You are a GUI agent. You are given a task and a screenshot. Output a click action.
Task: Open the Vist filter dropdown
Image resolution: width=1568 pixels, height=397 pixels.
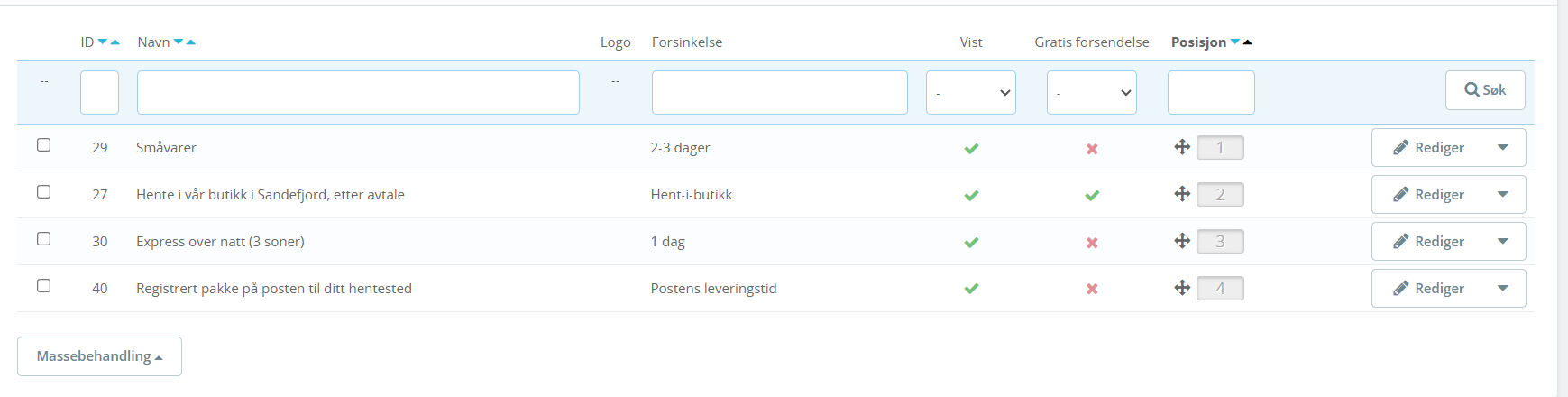tap(971, 93)
